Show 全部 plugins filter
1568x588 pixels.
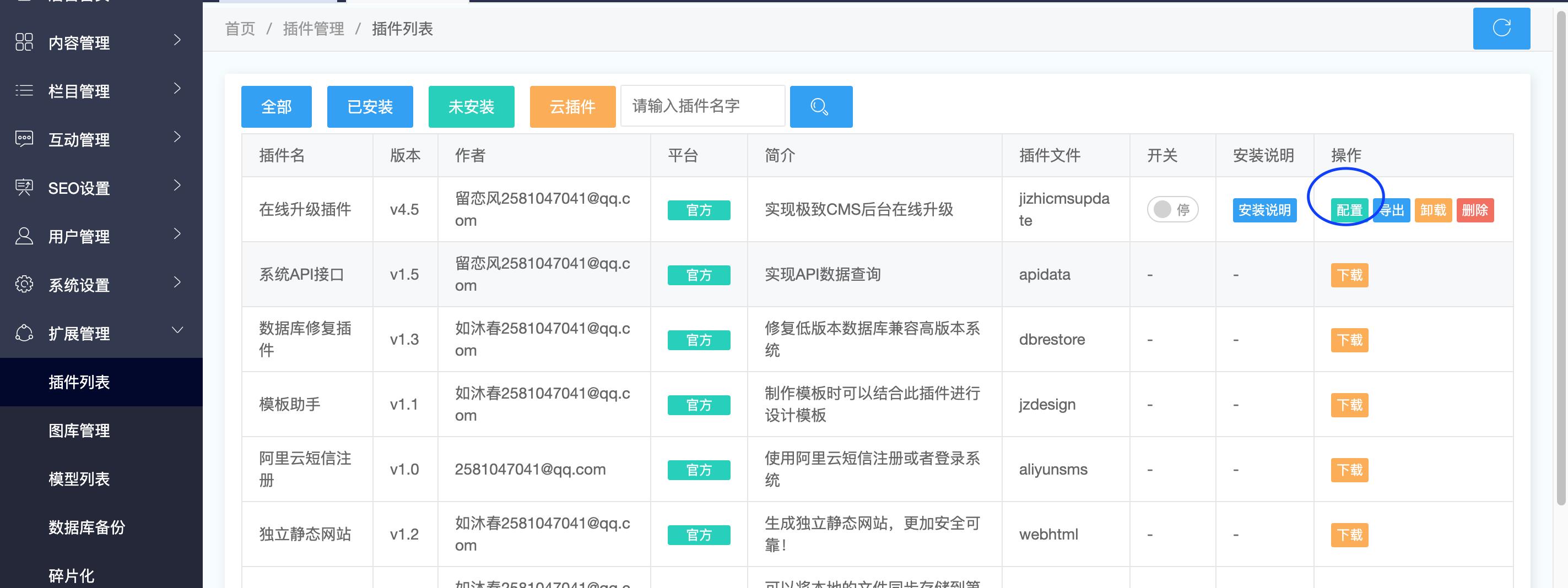click(x=277, y=107)
